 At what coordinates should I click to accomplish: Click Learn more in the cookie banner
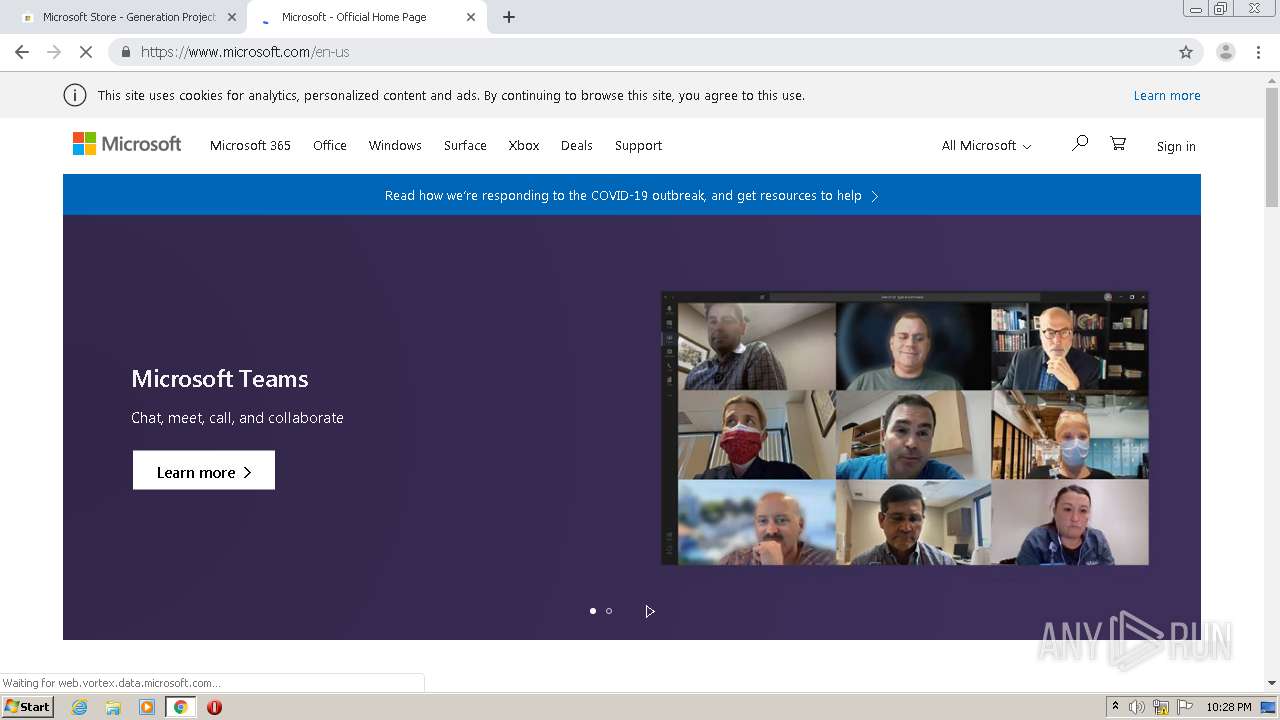1167,95
